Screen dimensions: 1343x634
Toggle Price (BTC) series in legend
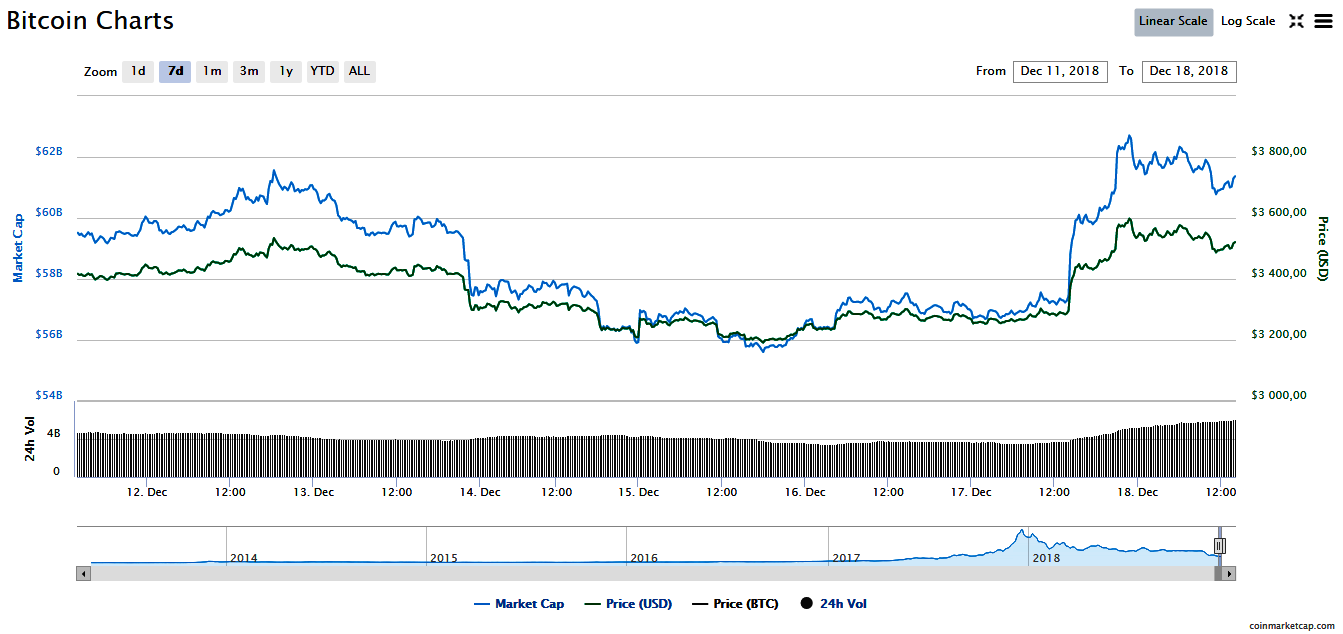click(x=735, y=604)
